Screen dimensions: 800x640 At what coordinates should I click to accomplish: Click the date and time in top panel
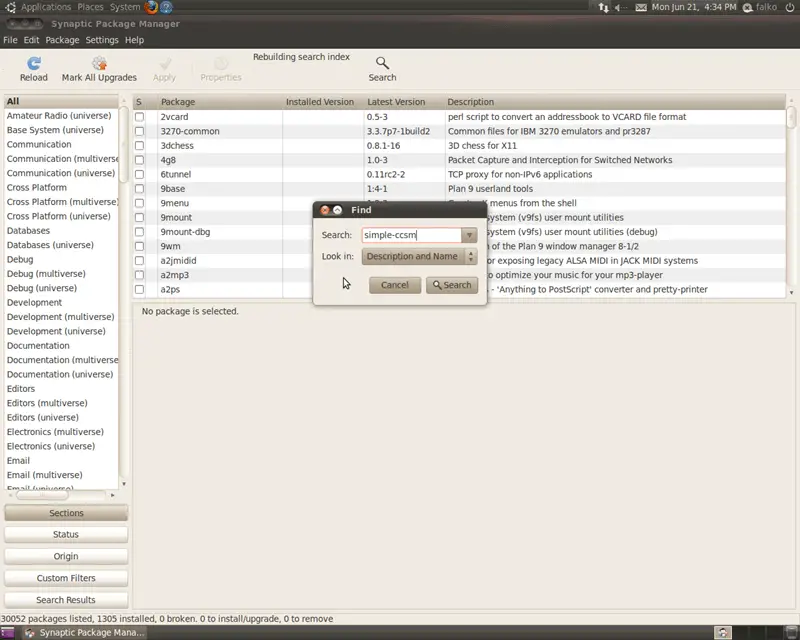(694, 7)
